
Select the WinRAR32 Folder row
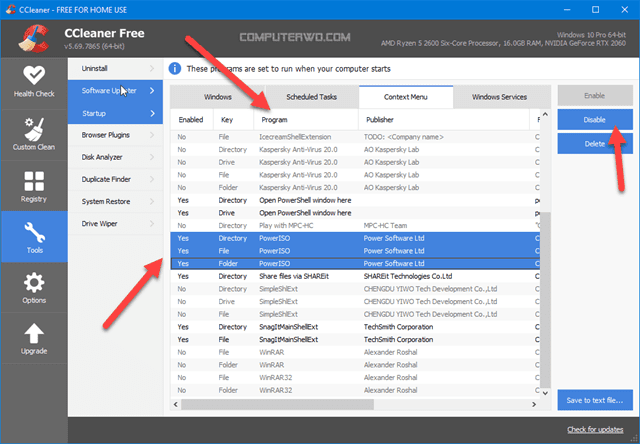pos(355,390)
